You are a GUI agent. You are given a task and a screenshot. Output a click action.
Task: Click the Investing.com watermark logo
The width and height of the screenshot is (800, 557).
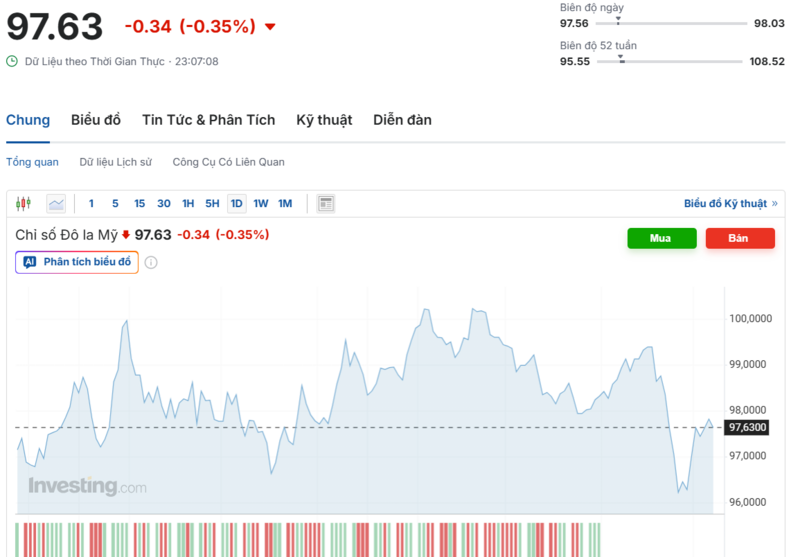pyautogui.click(x=87, y=487)
